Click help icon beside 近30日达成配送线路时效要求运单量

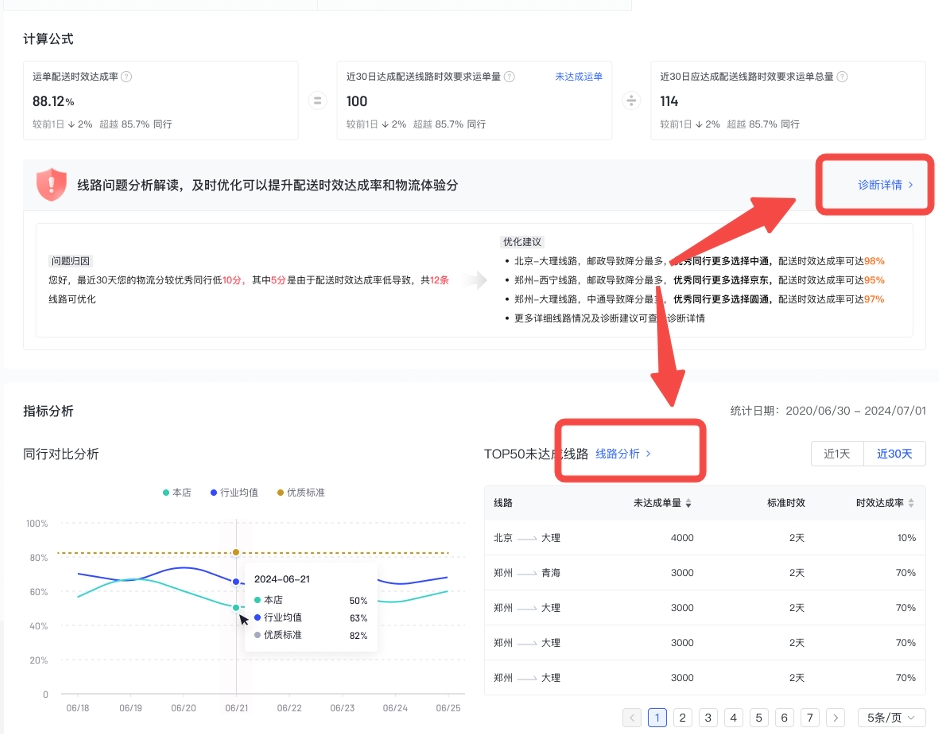[509, 77]
